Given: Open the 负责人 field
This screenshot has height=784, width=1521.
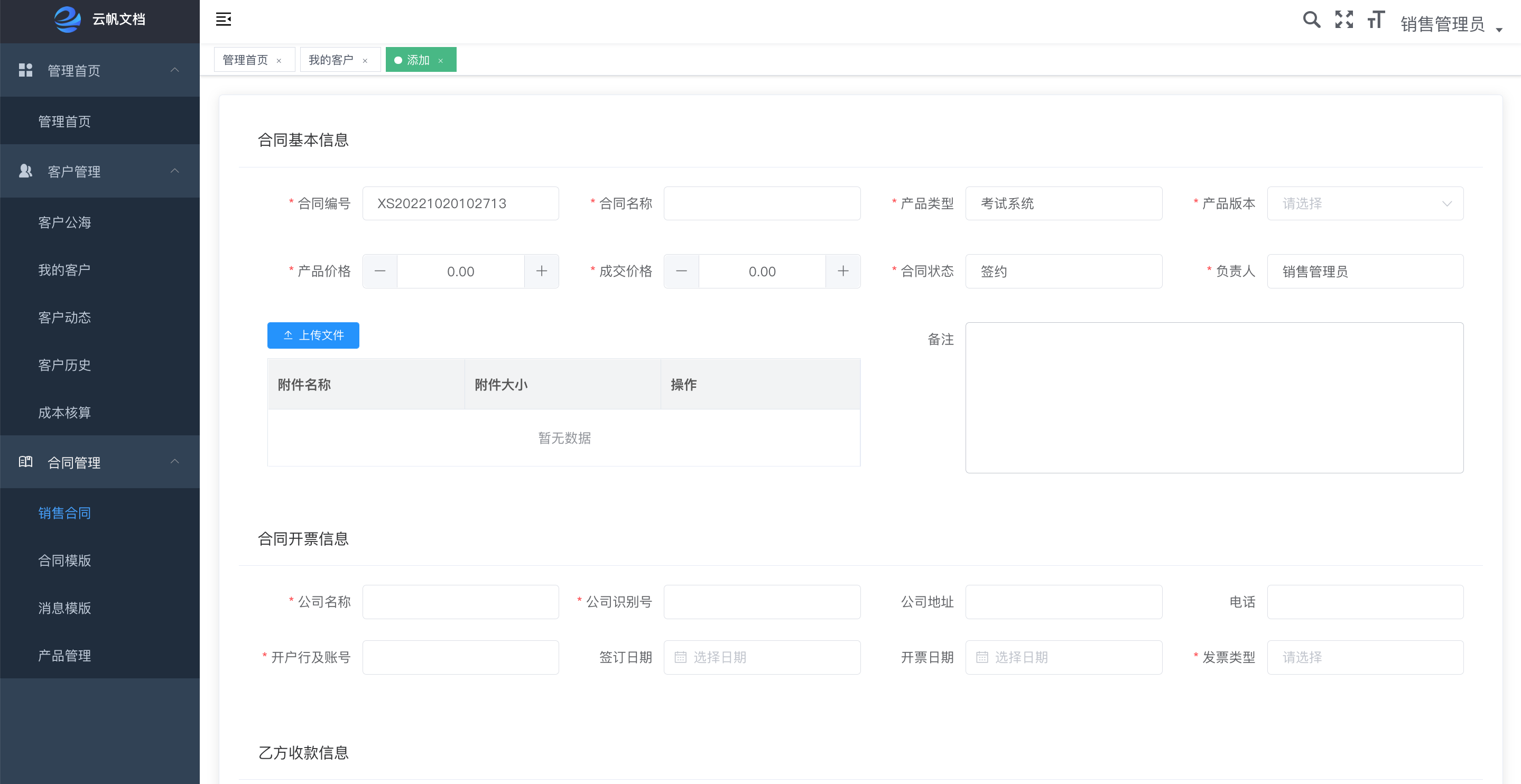Looking at the screenshot, I should pos(1365,272).
